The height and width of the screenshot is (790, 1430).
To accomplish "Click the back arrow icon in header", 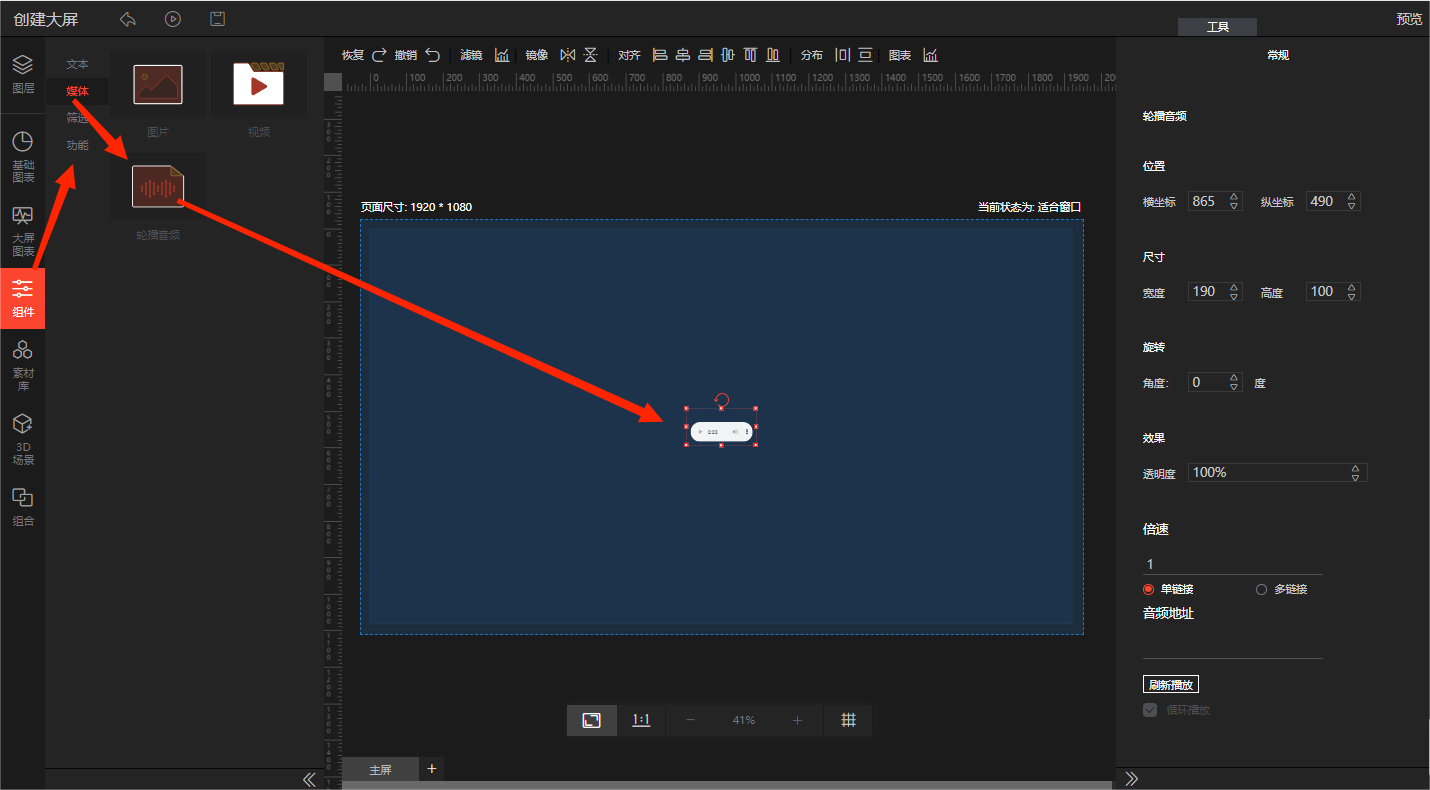I will tap(128, 19).
